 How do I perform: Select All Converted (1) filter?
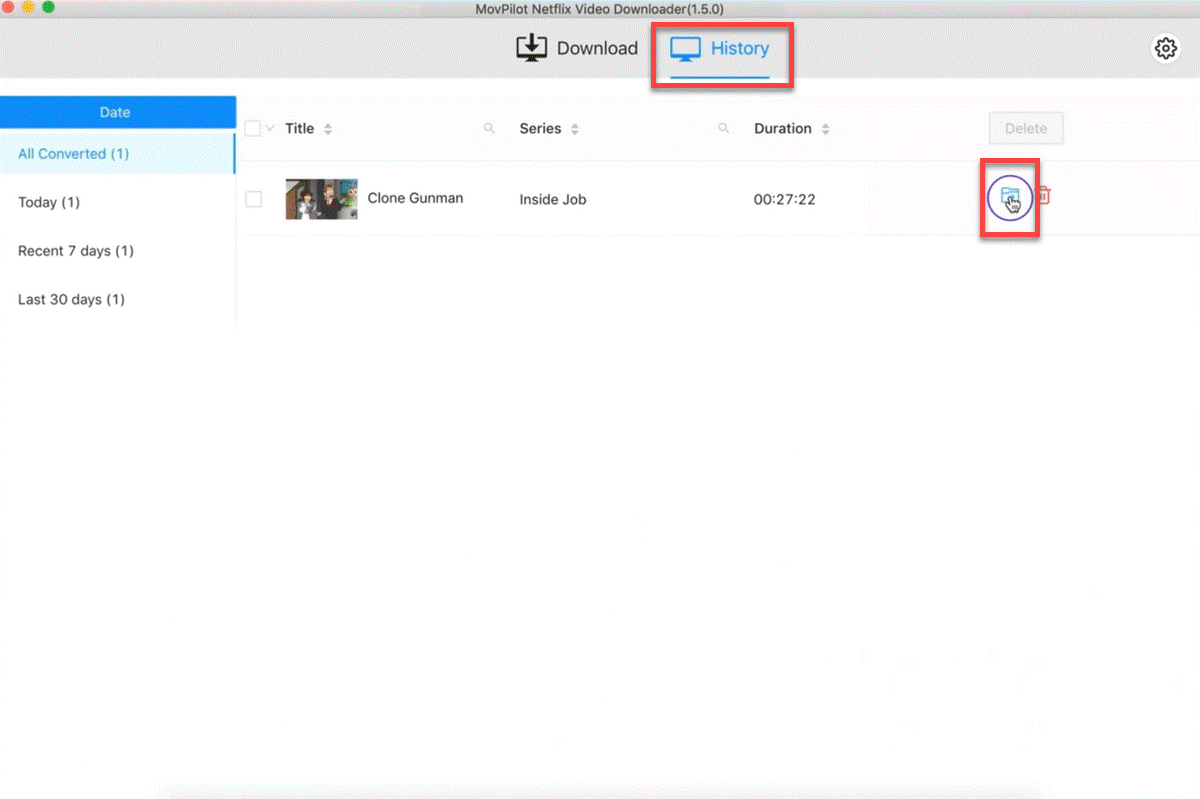74,154
